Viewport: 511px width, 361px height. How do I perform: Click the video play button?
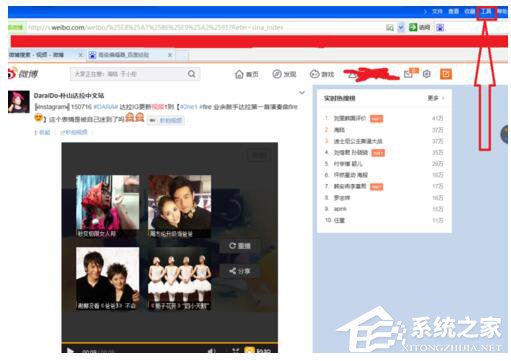pyautogui.click(x=70, y=350)
